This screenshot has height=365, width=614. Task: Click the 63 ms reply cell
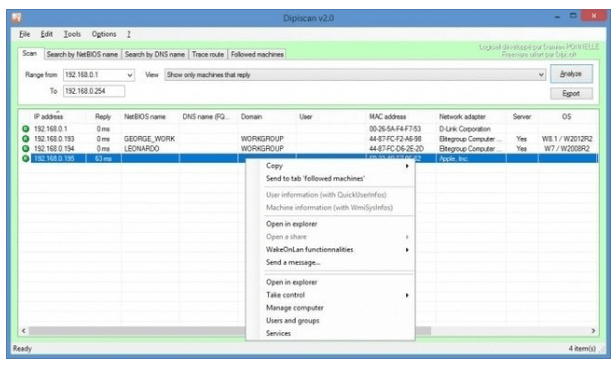103,159
